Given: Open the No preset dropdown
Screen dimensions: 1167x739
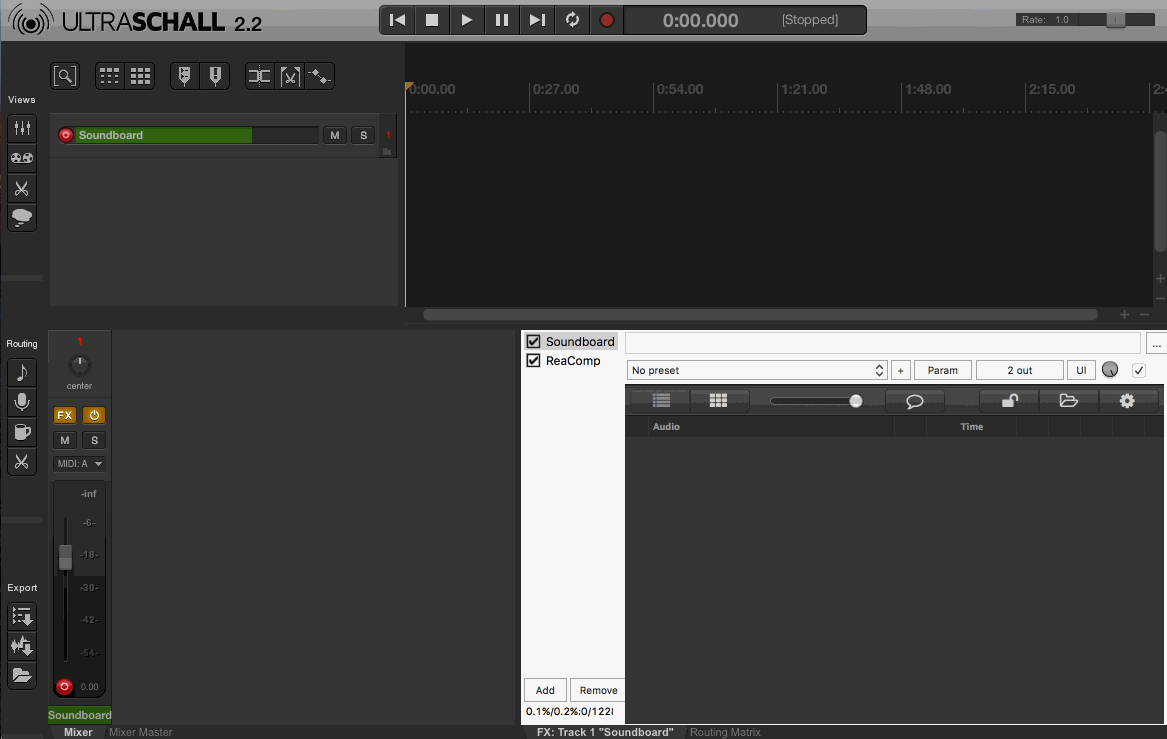Looking at the screenshot, I should click(x=757, y=370).
